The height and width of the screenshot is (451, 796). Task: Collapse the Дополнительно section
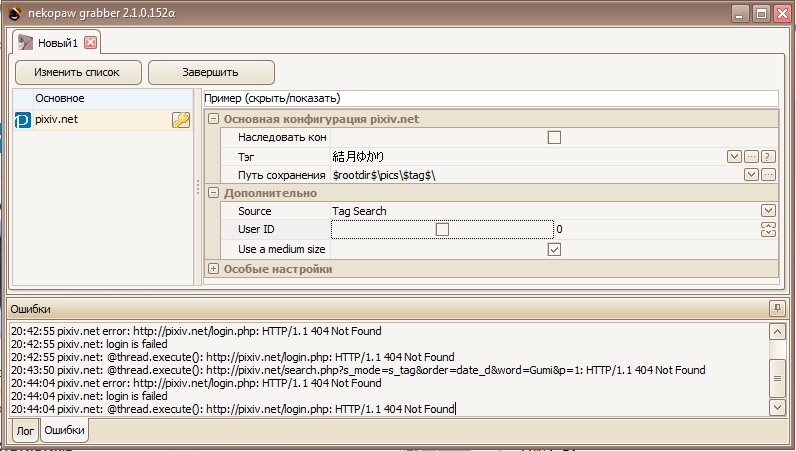click(x=214, y=193)
